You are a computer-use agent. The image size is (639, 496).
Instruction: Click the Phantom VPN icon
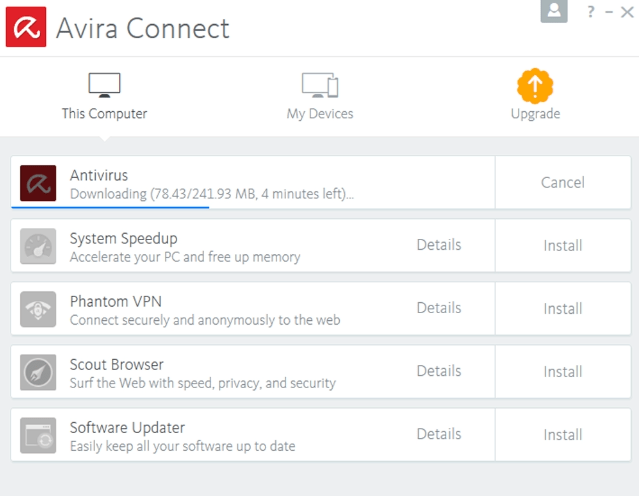click(x=38, y=309)
